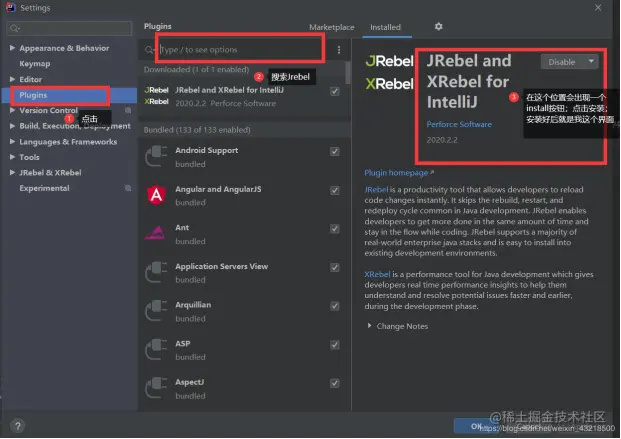Click project-level icon next to Version Control

128,111
